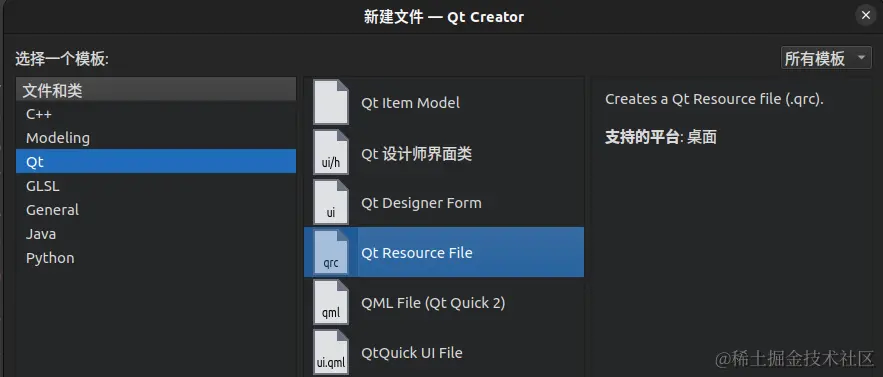
Task: Click the 文件和类 header row
Action: click(156, 90)
